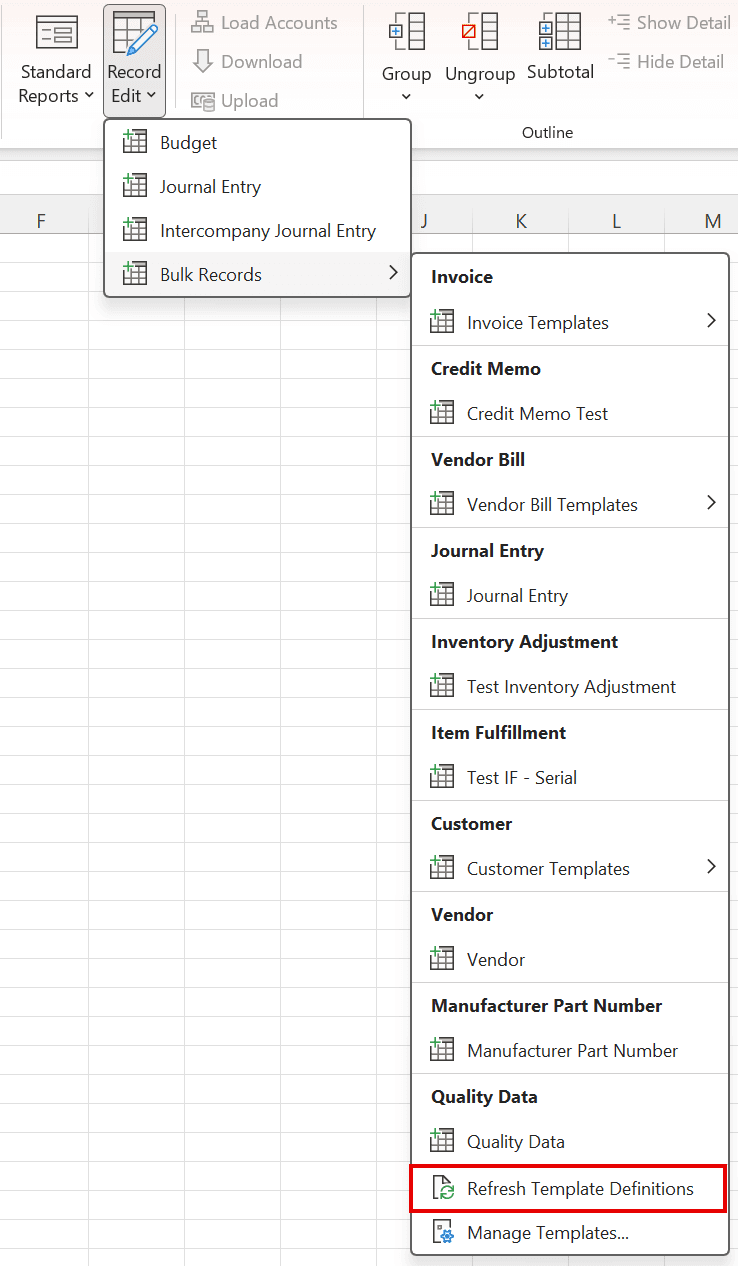Viewport: 738px width, 1266px height.
Task: Click the Credit Memo Test table icon
Action: click(441, 413)
